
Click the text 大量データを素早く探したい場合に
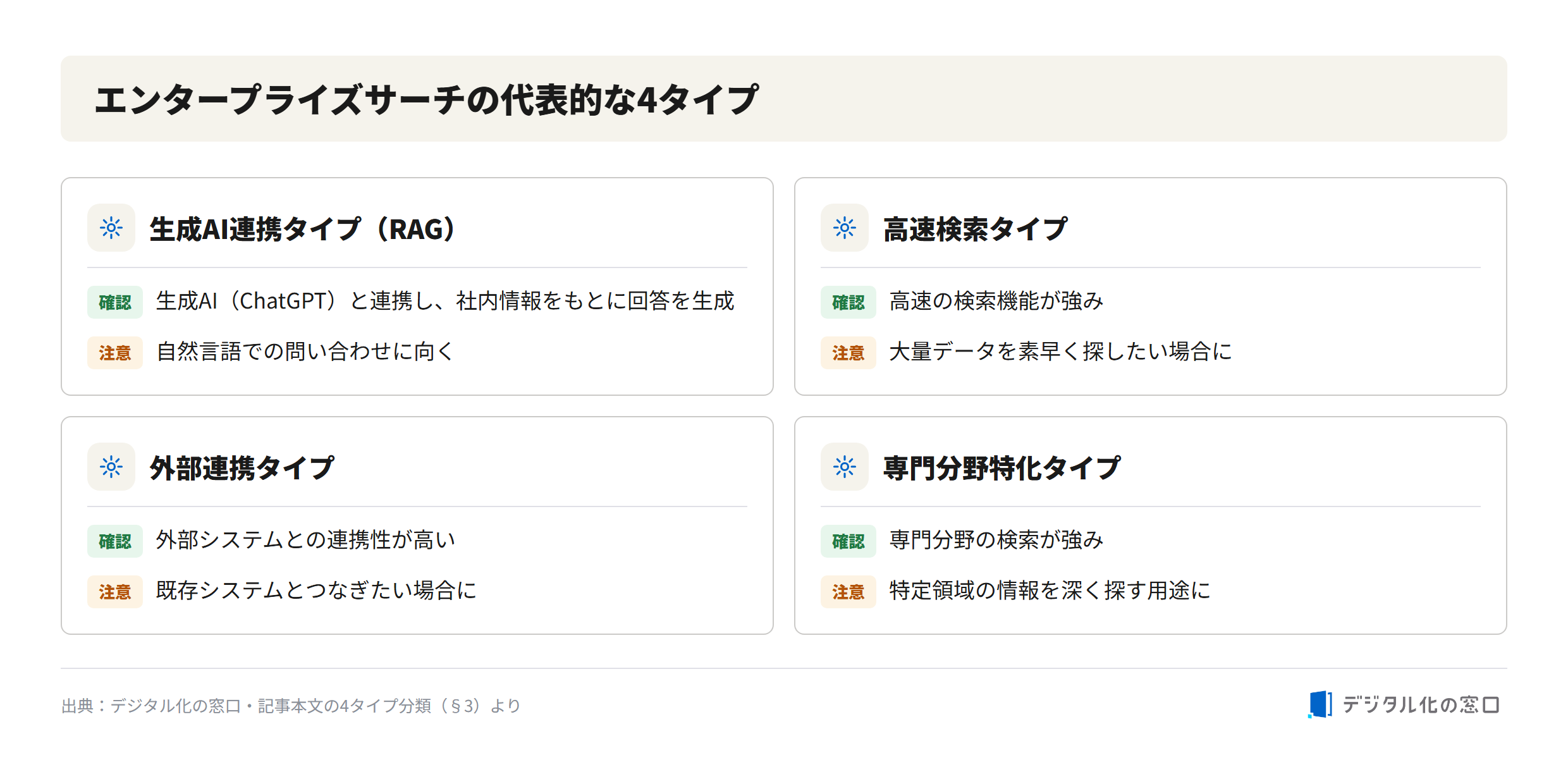pyautogui.click(x=1061, y=352)
